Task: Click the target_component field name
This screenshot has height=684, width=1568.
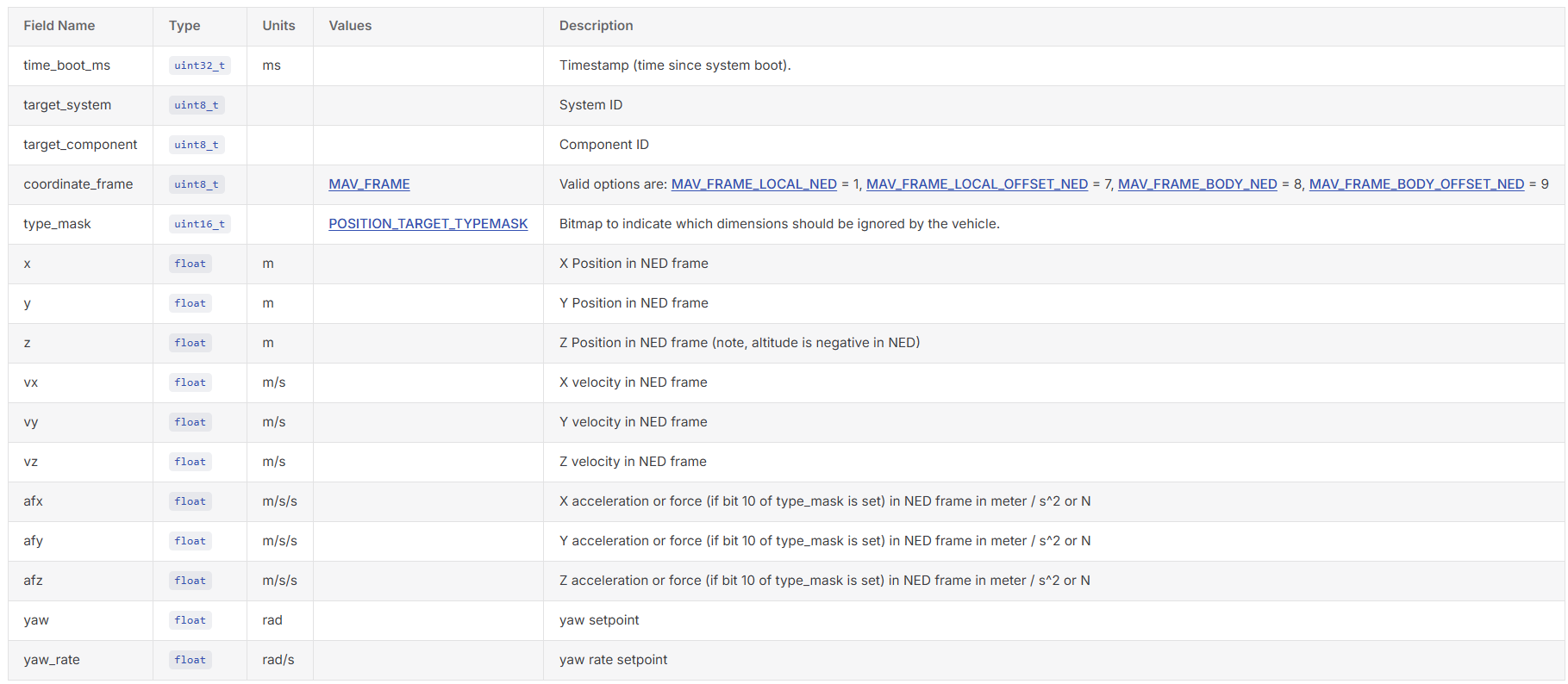Action: click(80, 145)
